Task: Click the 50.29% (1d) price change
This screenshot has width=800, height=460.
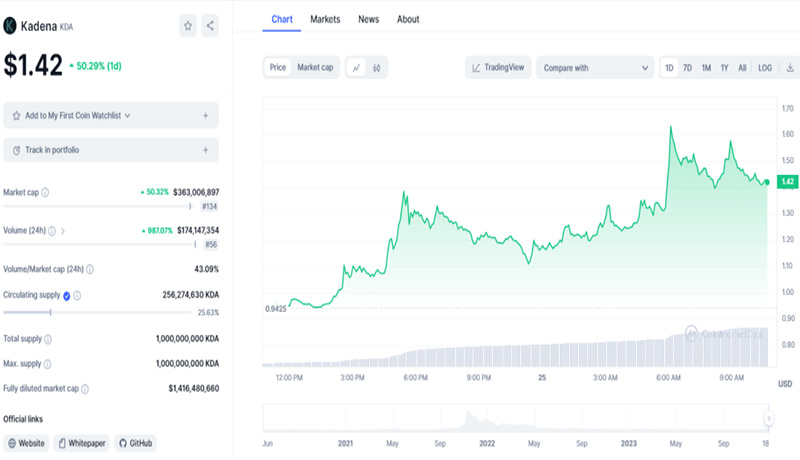Action: click(95, 66)
